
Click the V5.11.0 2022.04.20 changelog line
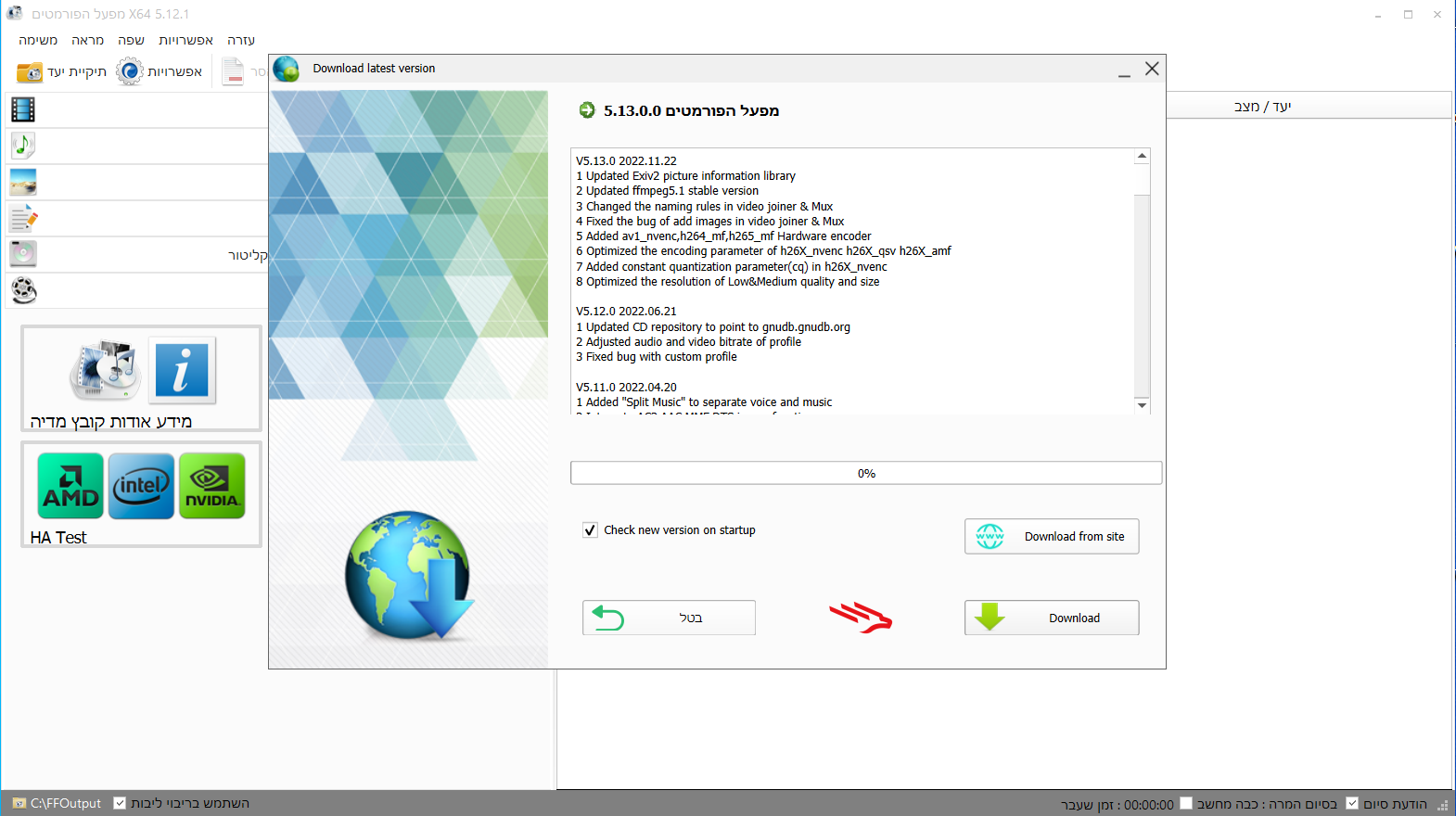pyautogui.click(x=626, y=388)
